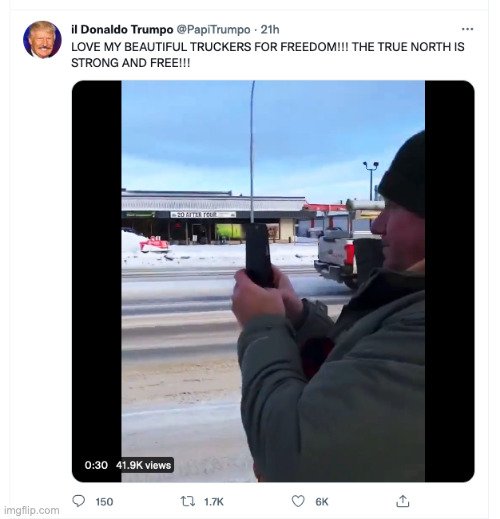Click the retweet arrows icon

click(x=188, y=501)
